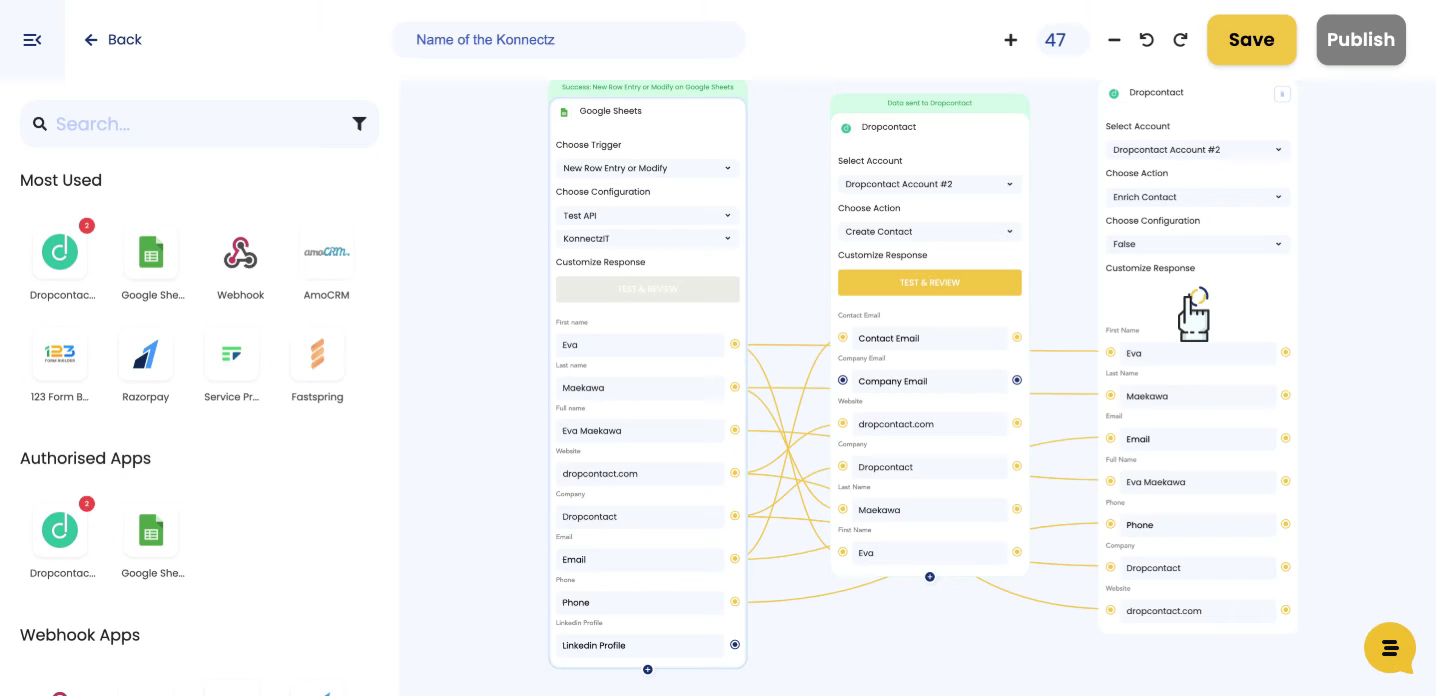
Task: Focus the Search... box in the sidebar
Action: [x=200, y=124]
